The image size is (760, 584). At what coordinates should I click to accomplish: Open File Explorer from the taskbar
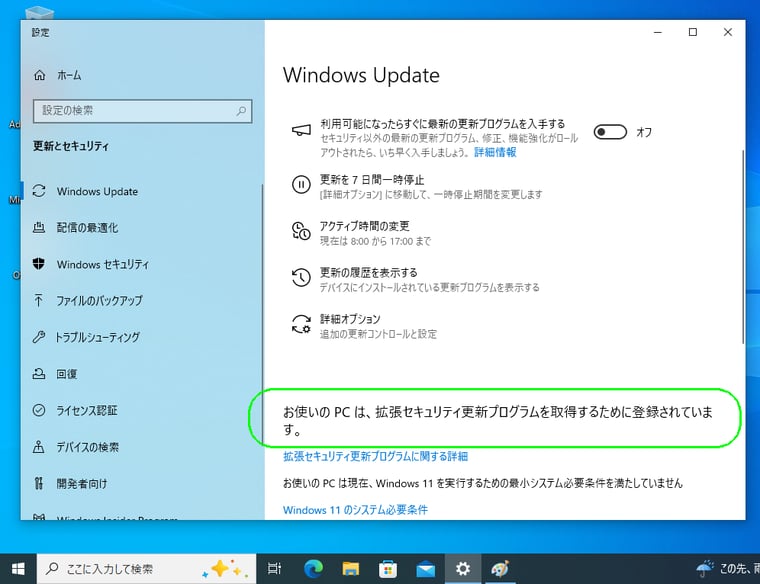350,569
